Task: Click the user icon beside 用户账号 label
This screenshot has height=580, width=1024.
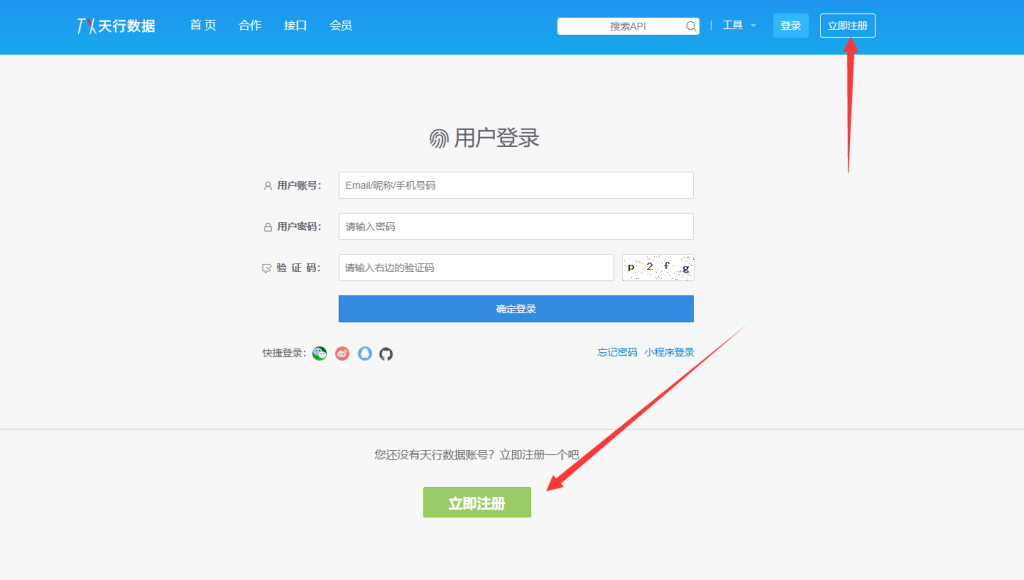Action: pyautogui.click(x=267, y=185)
